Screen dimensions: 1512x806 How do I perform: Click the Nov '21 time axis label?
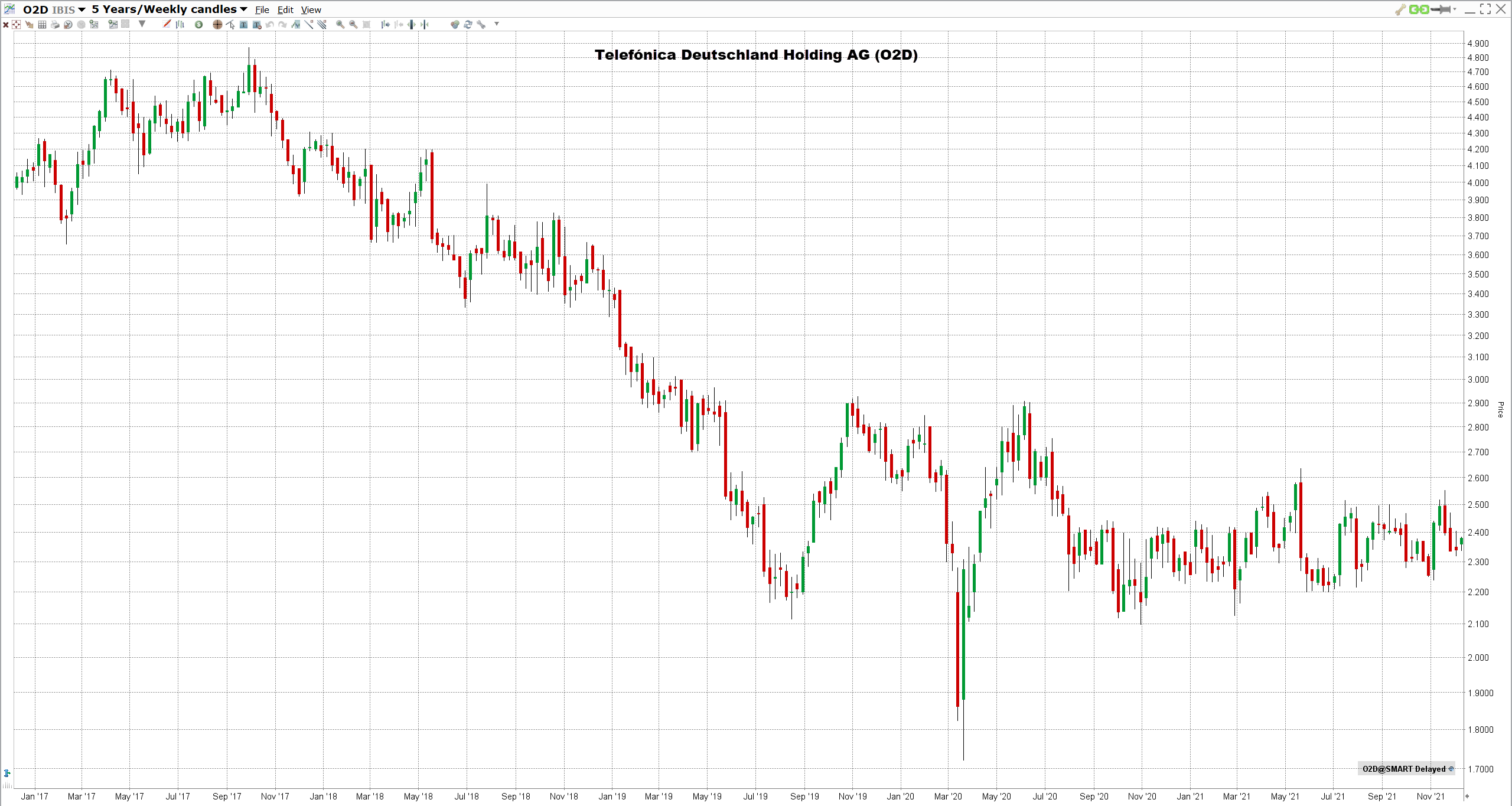pyautogui.click(x=1430, y=797)
